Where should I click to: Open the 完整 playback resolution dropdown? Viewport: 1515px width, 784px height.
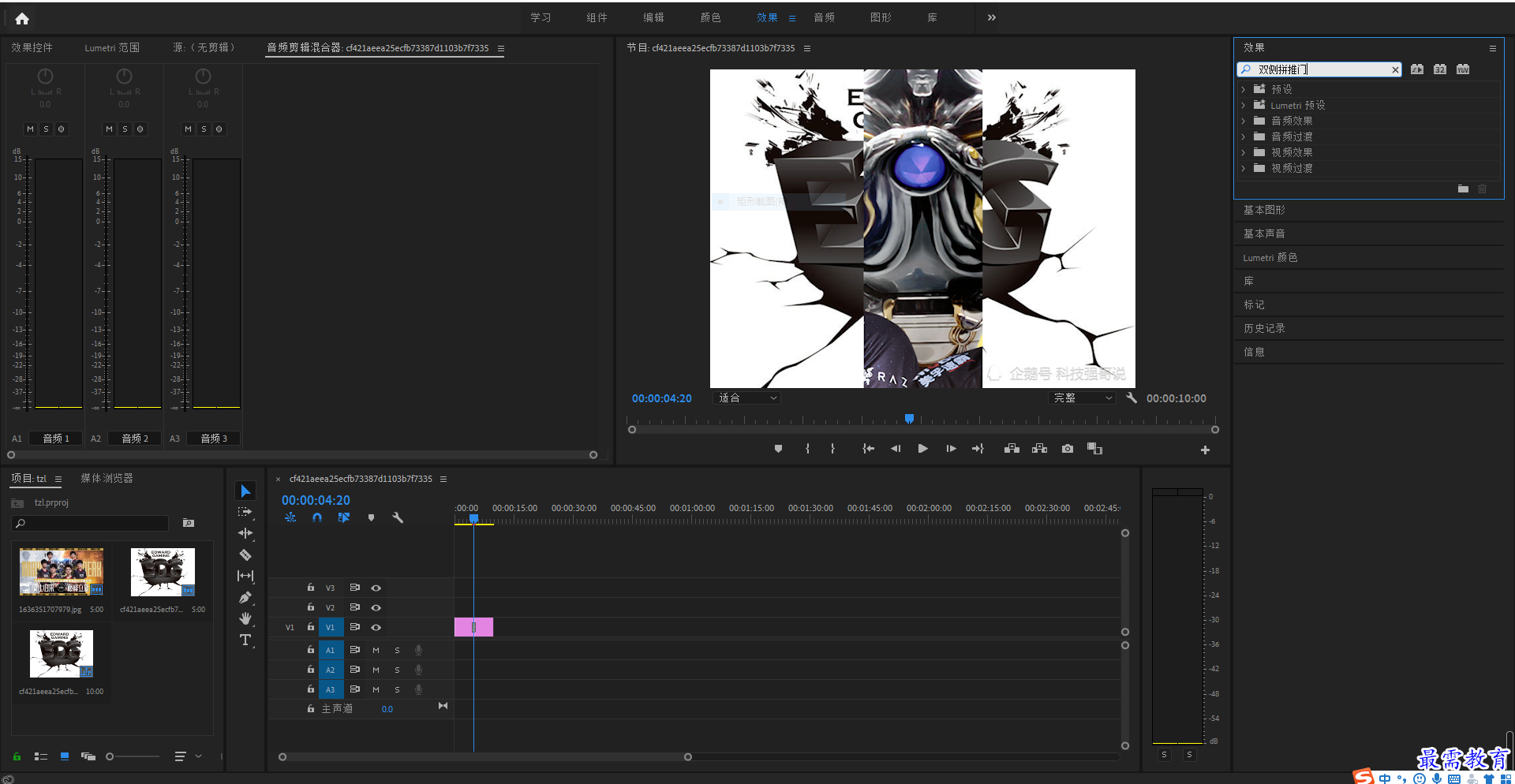point(1083,398)
